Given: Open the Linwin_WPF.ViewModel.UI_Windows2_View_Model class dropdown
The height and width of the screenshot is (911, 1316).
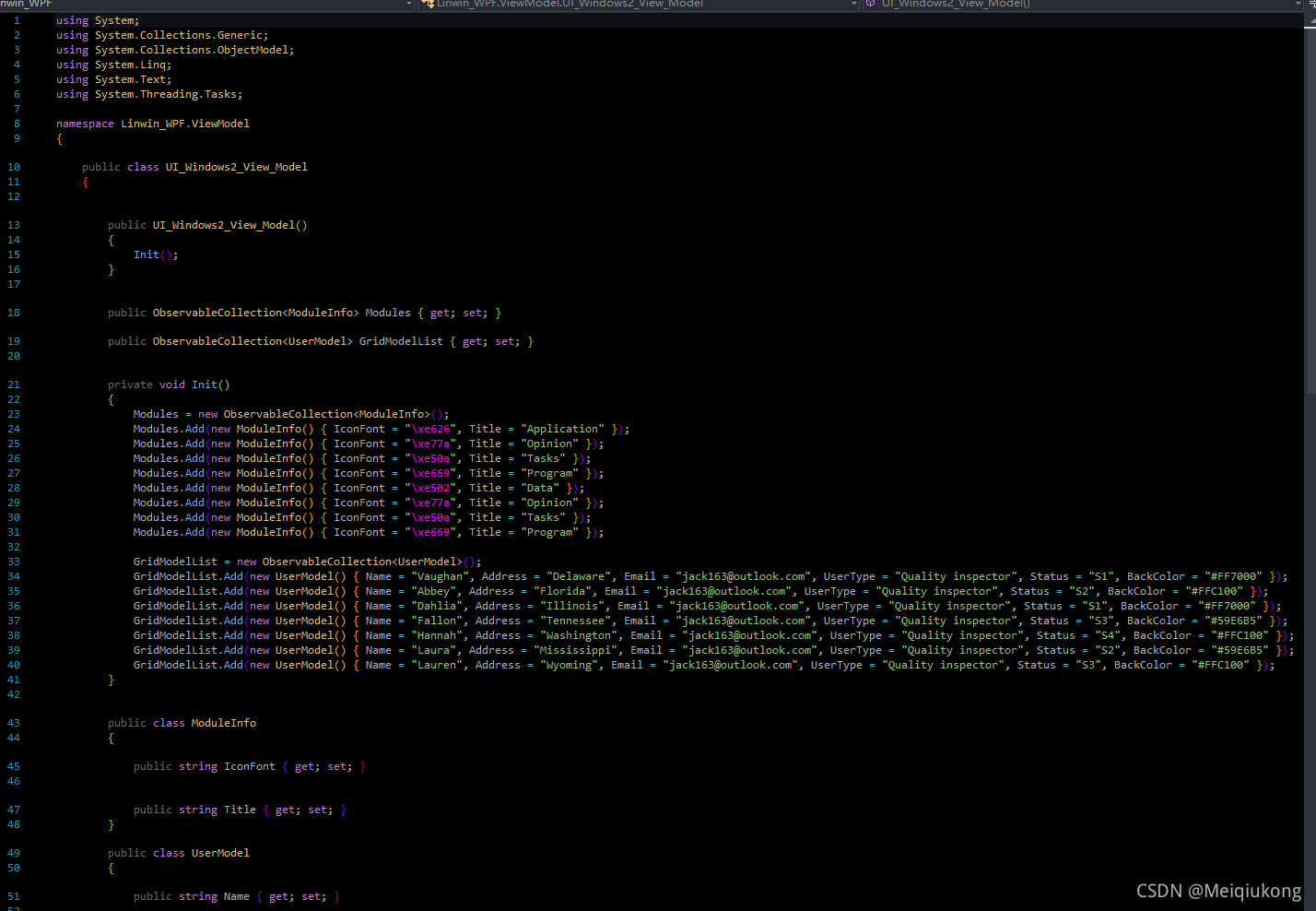Looking at the screenshot, I should [638, 5].
